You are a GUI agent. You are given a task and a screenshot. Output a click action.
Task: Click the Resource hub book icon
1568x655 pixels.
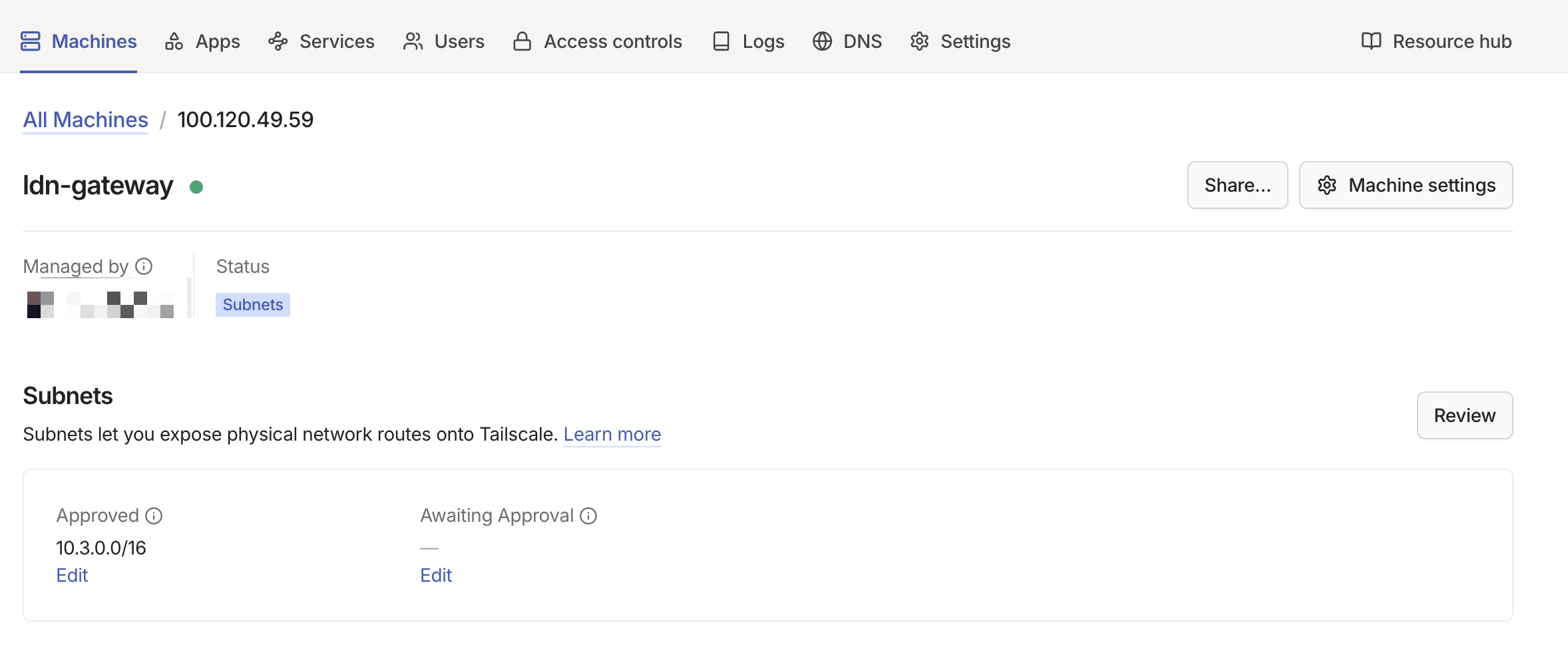tap(1371, 41)
